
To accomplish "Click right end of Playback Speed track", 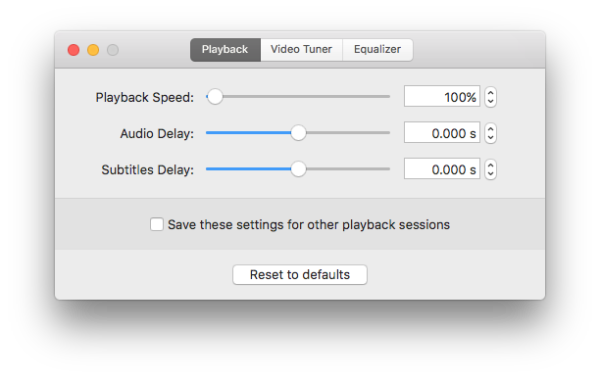I will coord(388,96).
